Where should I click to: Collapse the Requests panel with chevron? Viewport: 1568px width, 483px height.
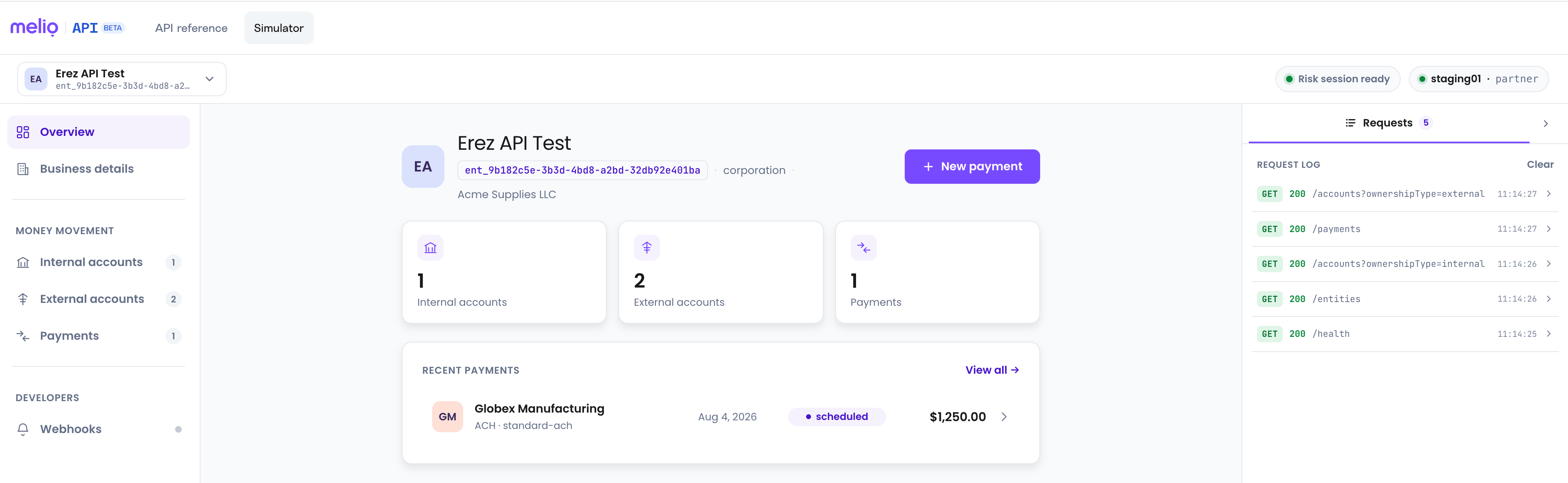pos(1545,124)
